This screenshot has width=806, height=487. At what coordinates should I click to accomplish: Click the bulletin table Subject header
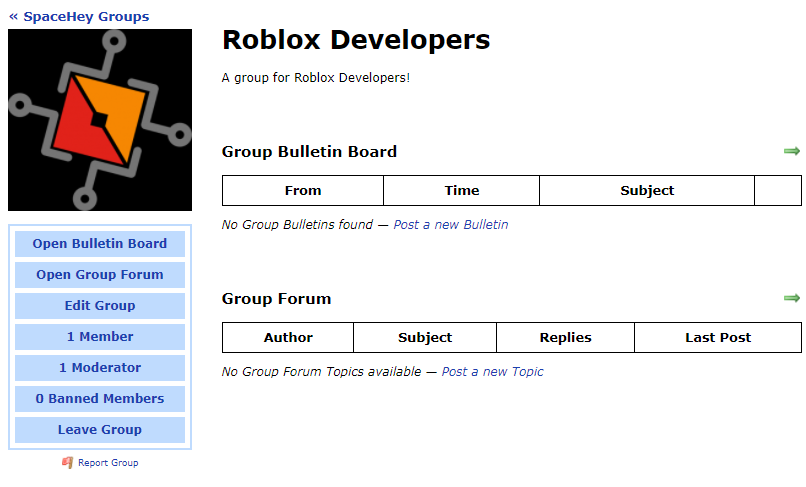647,191
